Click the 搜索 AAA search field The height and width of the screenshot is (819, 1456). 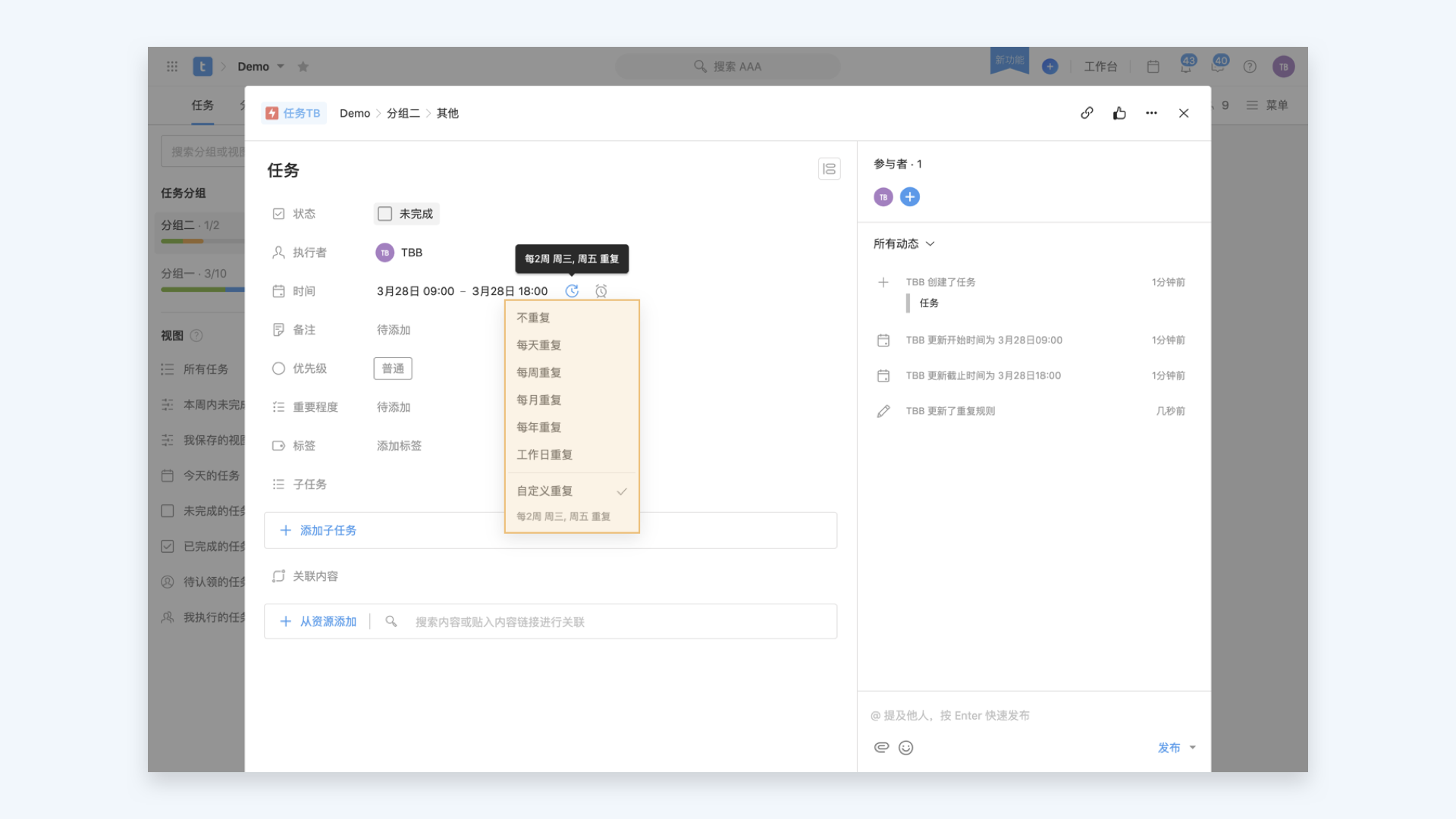click(727, 67)
